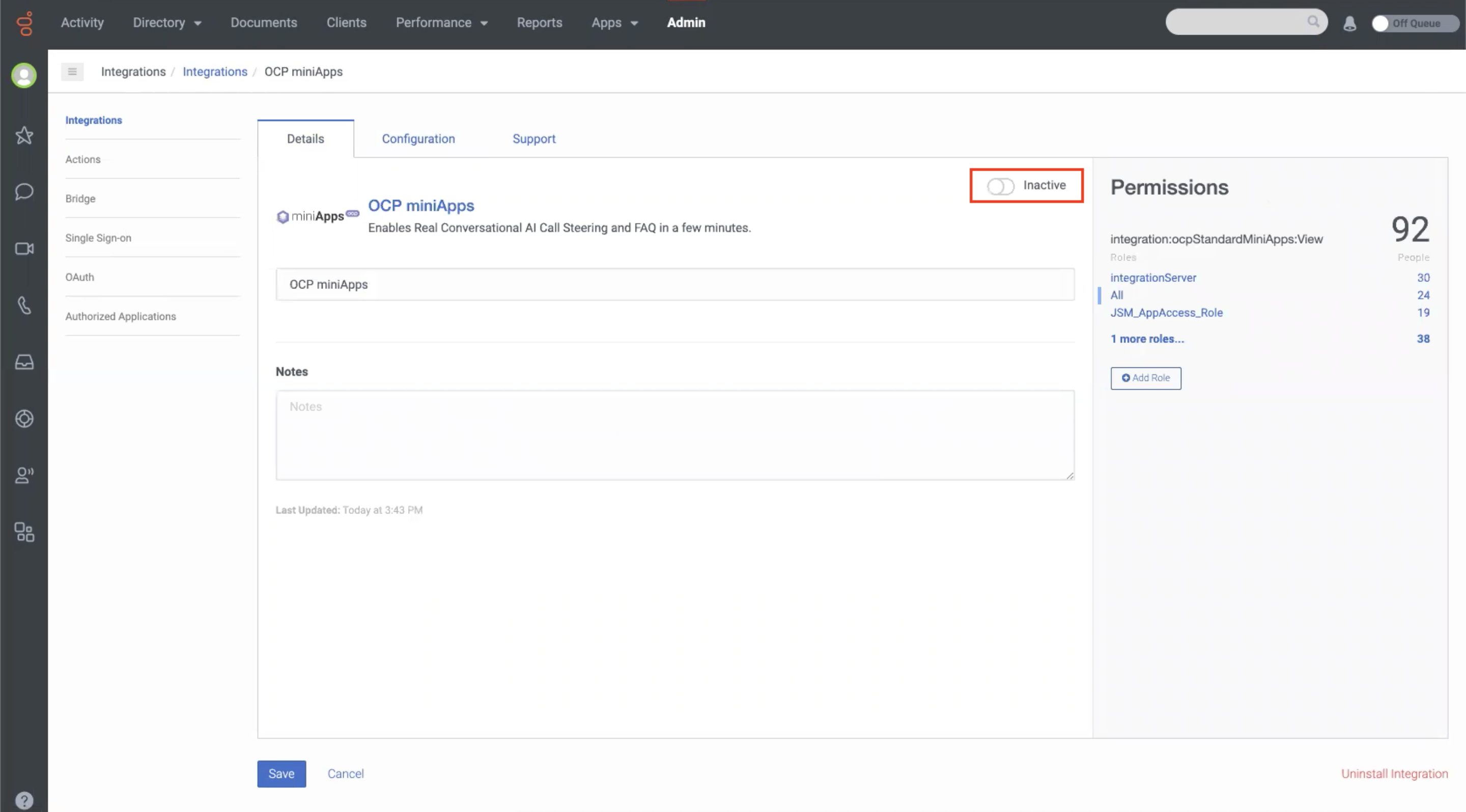Open the user profile avatar
This screenshot has width=1466, height=812.
click(x=24, y=75)
